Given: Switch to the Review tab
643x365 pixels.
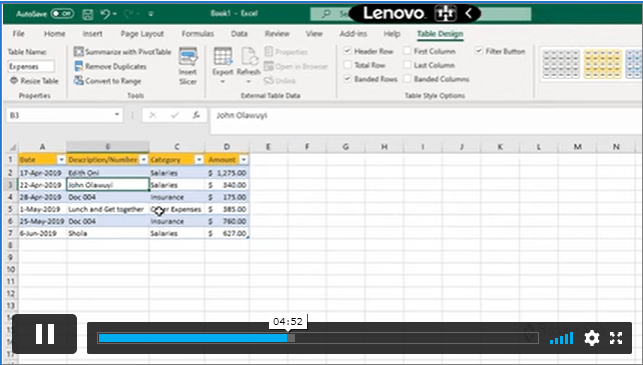Looking at the screenshot, I should pos(277,34).
